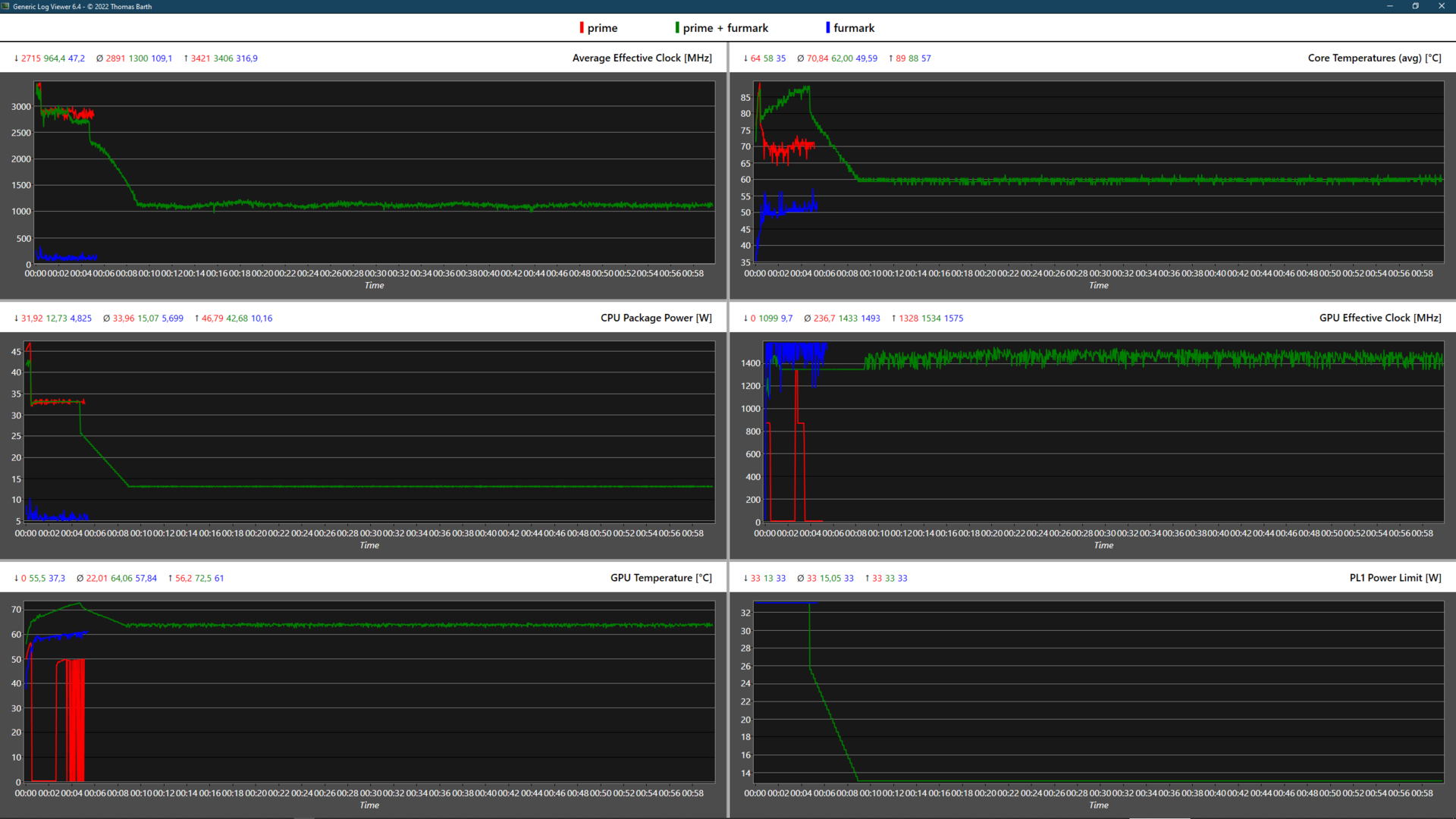Click Time axis label under GPU Effective Clock chart

tap(1103, 546)
